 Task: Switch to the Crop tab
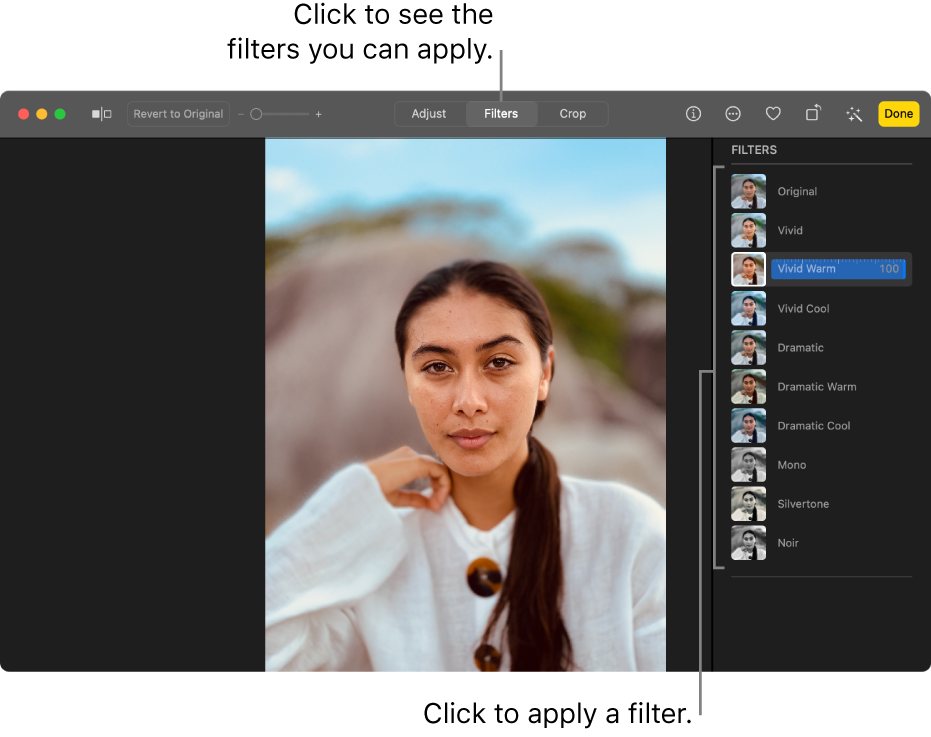point(572,113)
